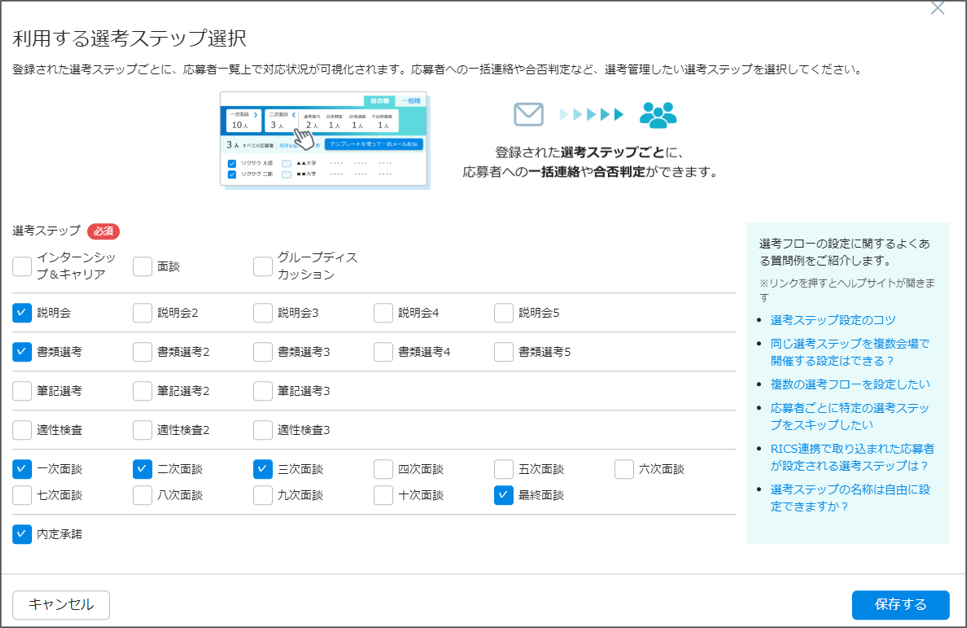
Task: Uncheck the 最終面談 checkbox
Action: [504, 495]
